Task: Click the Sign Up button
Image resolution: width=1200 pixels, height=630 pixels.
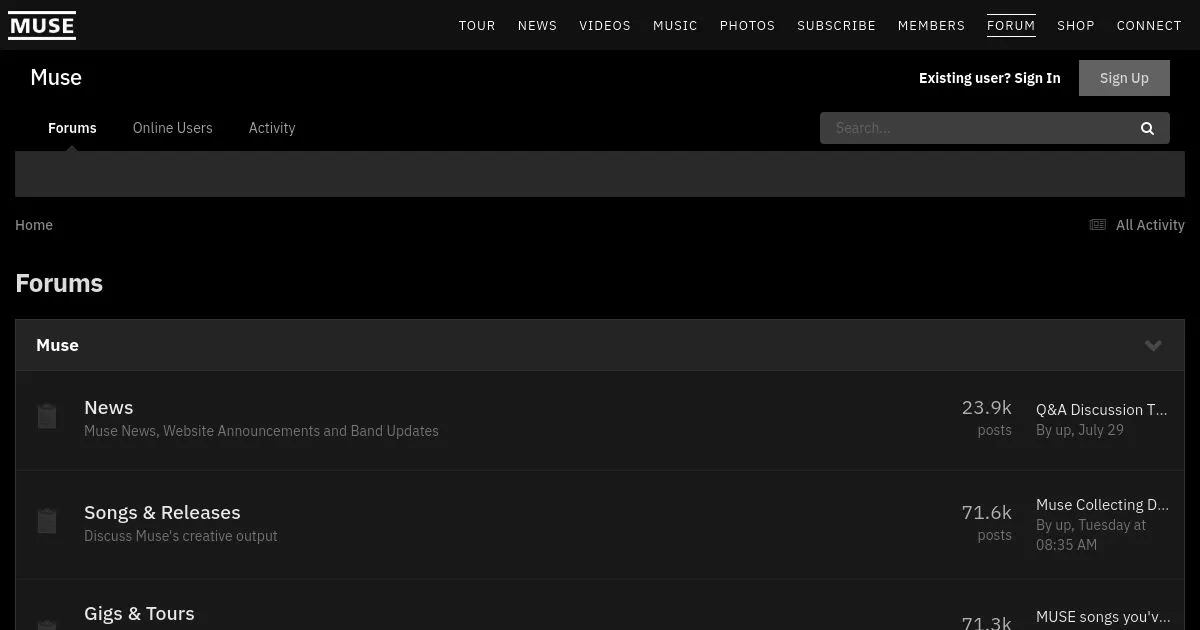Action: tap(1124, 78)
